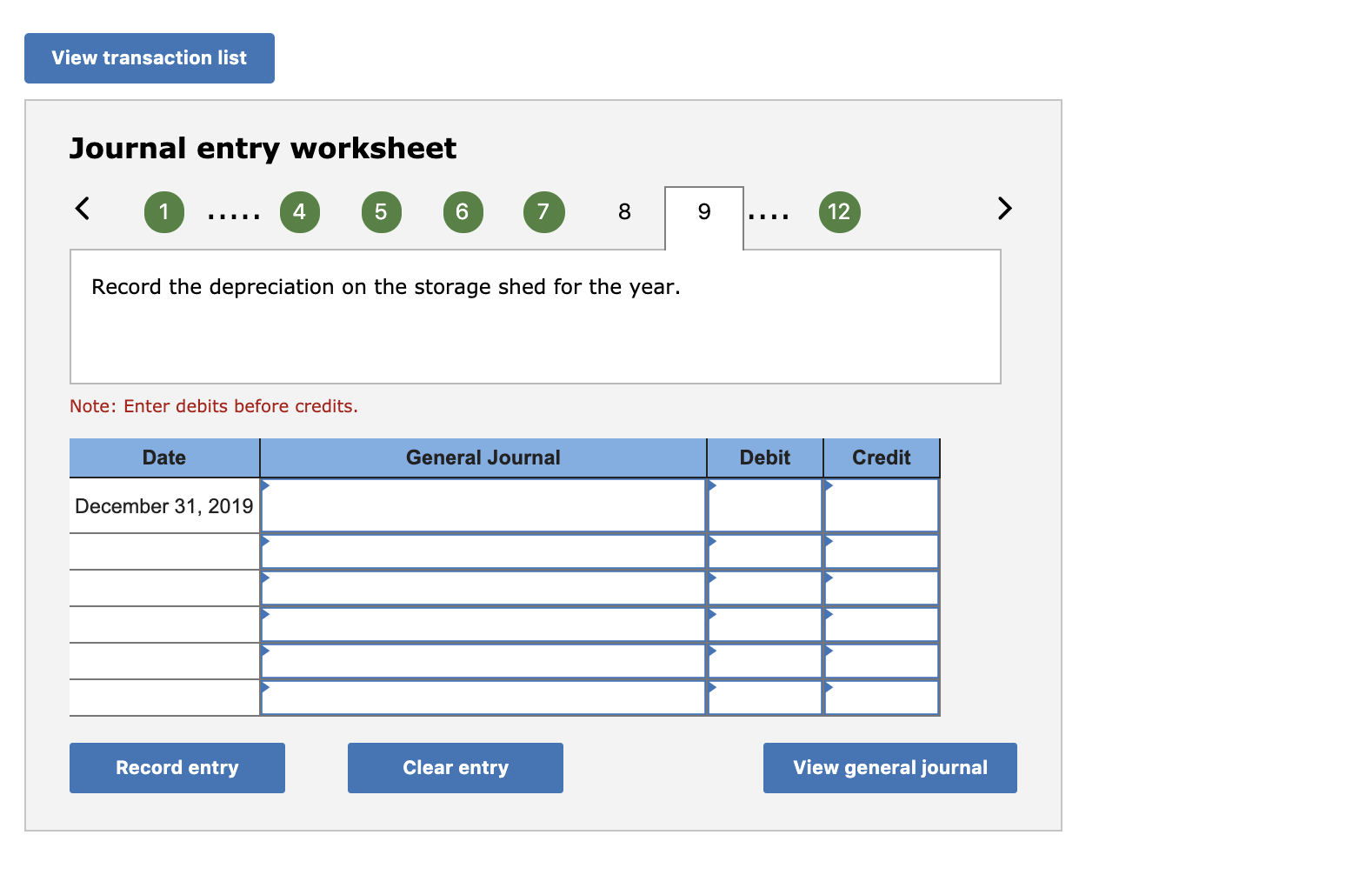
Task: Click the 'Record the depreciation on the storage shed' instruction
Action: 386,287
